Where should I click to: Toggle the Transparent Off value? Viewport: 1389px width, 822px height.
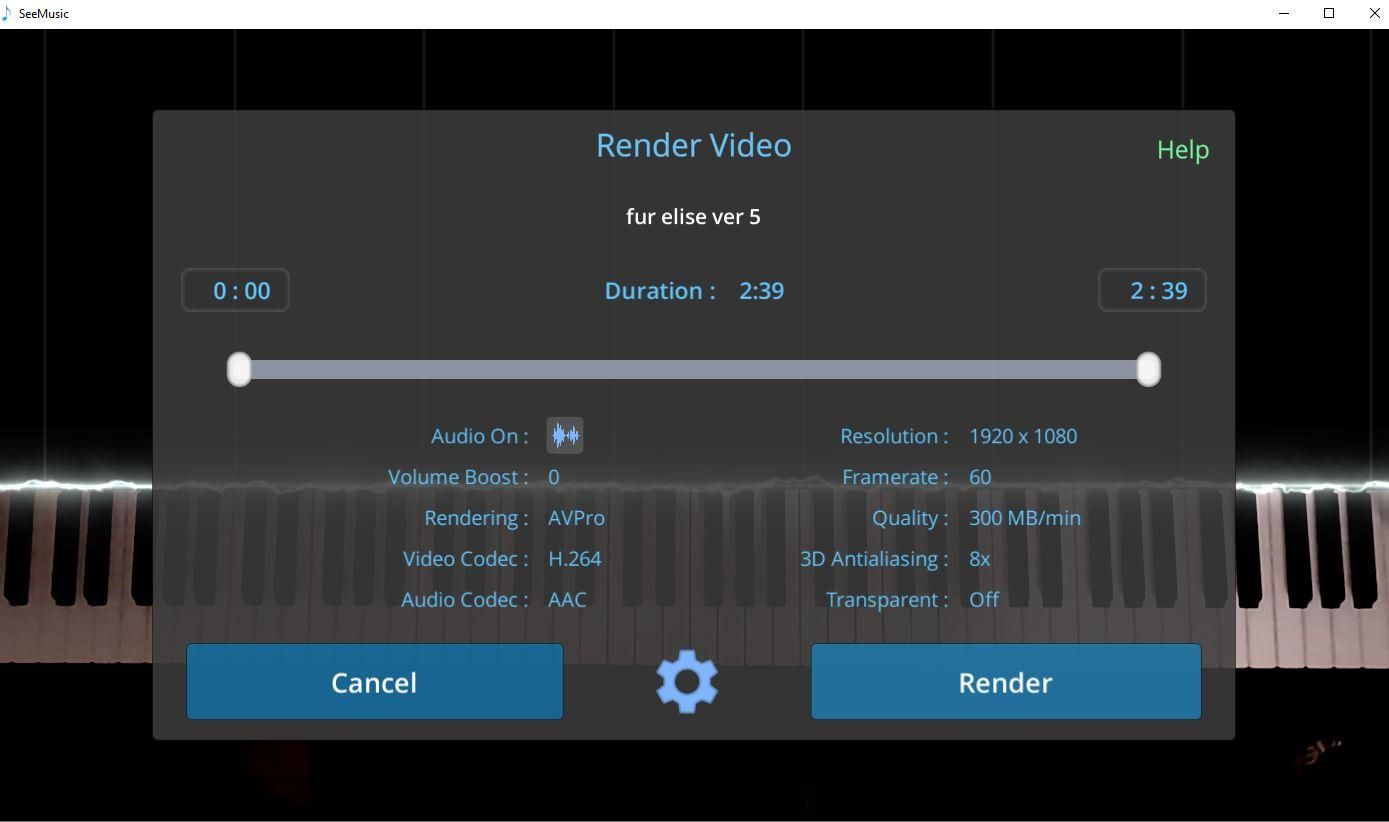tap(984, 600)
